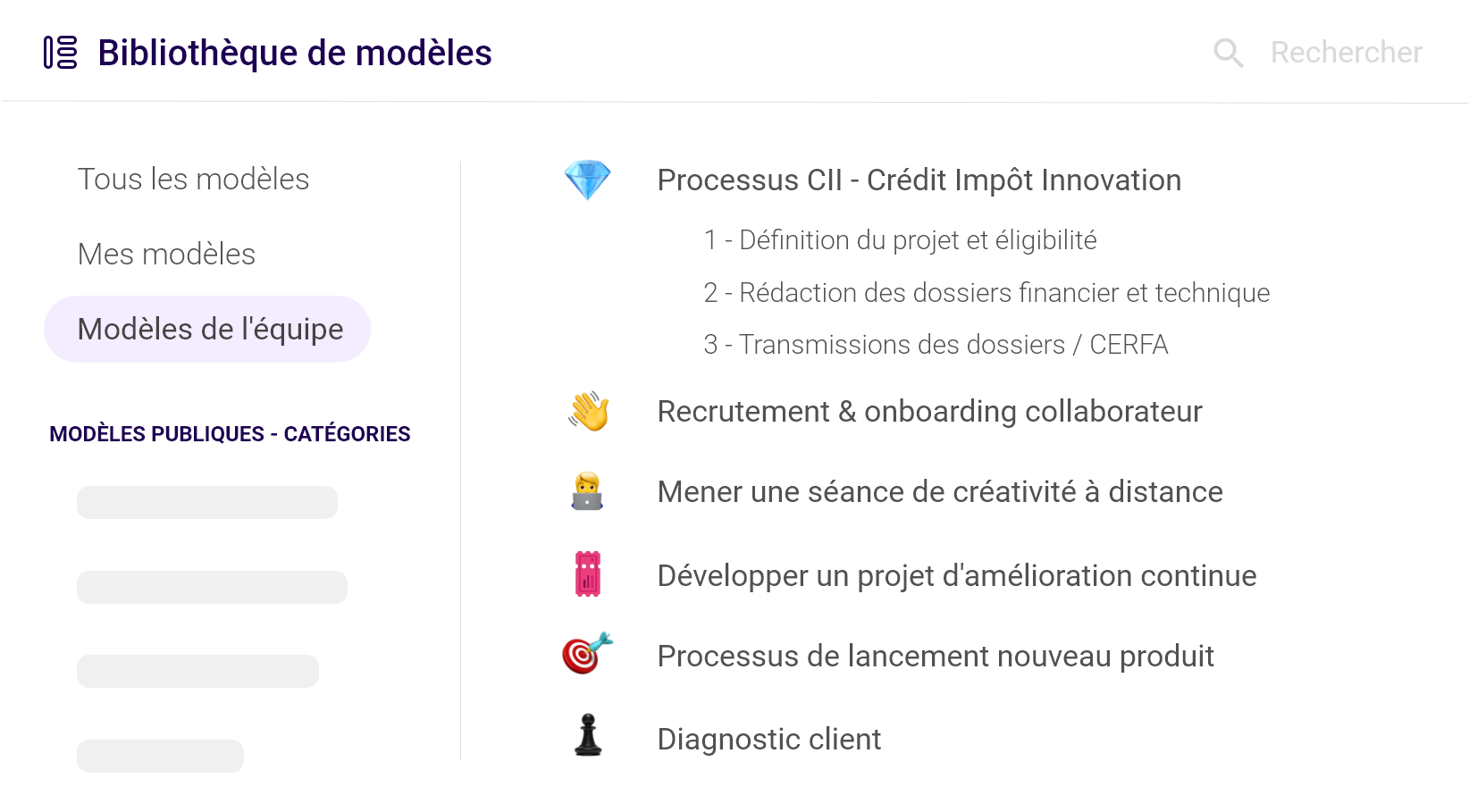The height and width of the screenshot is (812, 1469).
Task: Click the first loading category placeholder bar
Action: [x=206, y=502]
